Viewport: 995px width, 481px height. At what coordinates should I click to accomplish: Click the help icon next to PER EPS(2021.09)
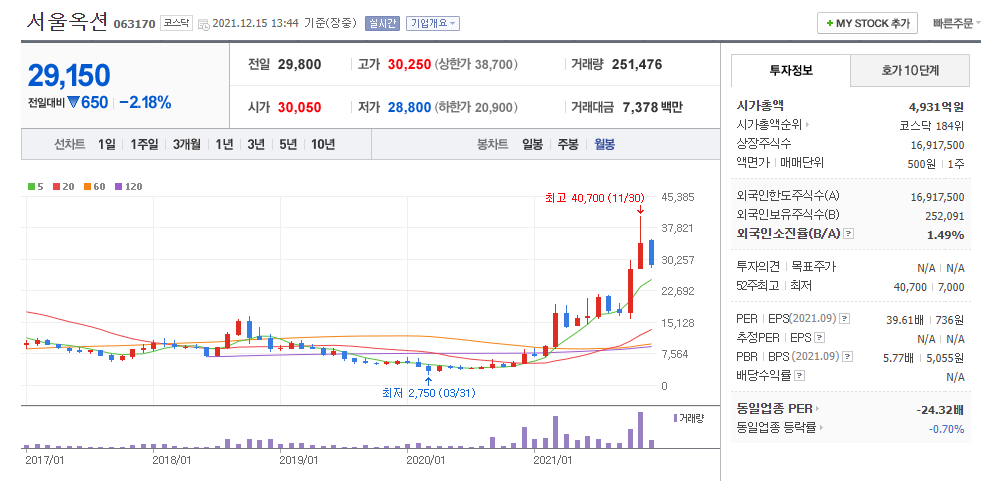click(845, 319)
